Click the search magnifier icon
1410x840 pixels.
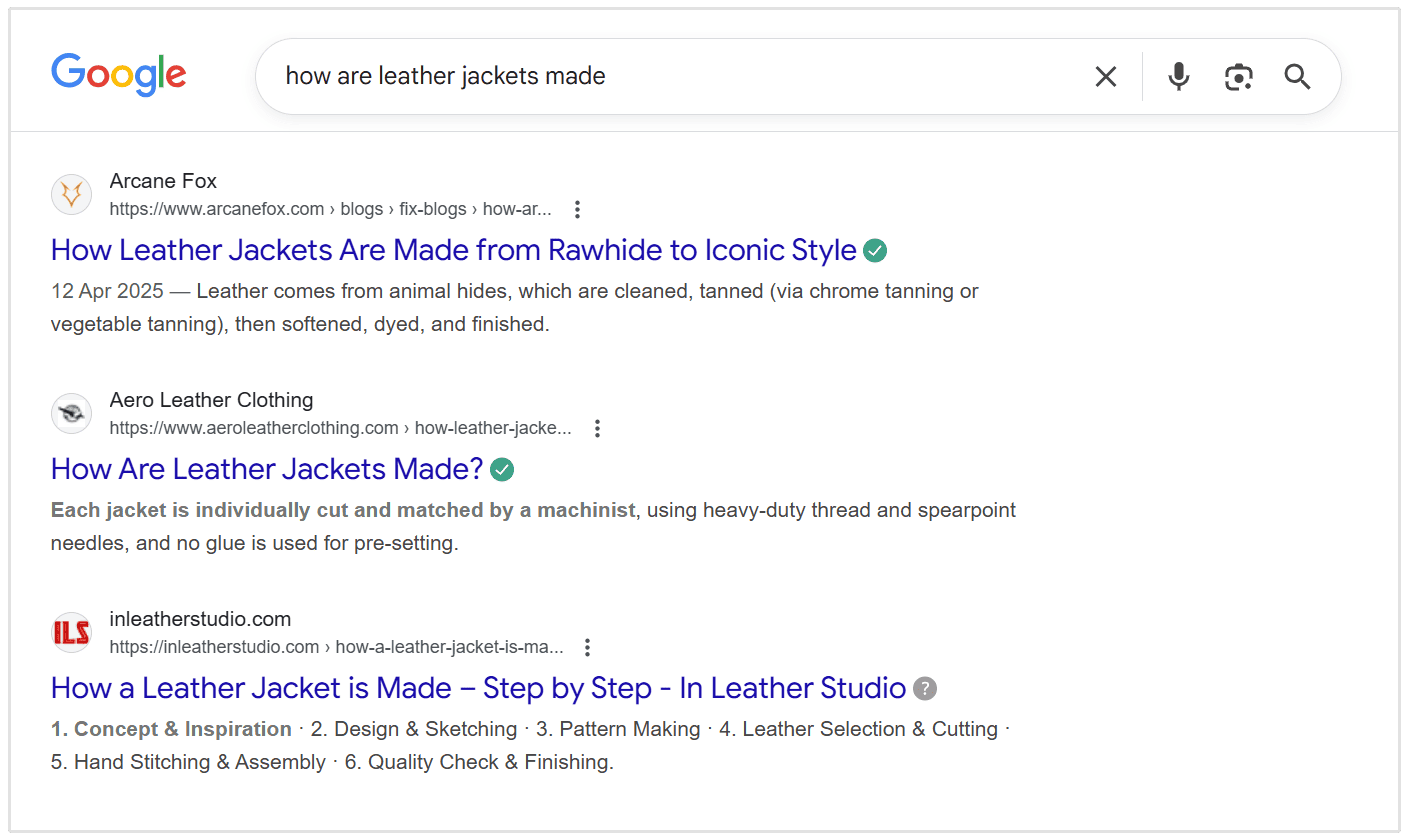[1297, 76]
